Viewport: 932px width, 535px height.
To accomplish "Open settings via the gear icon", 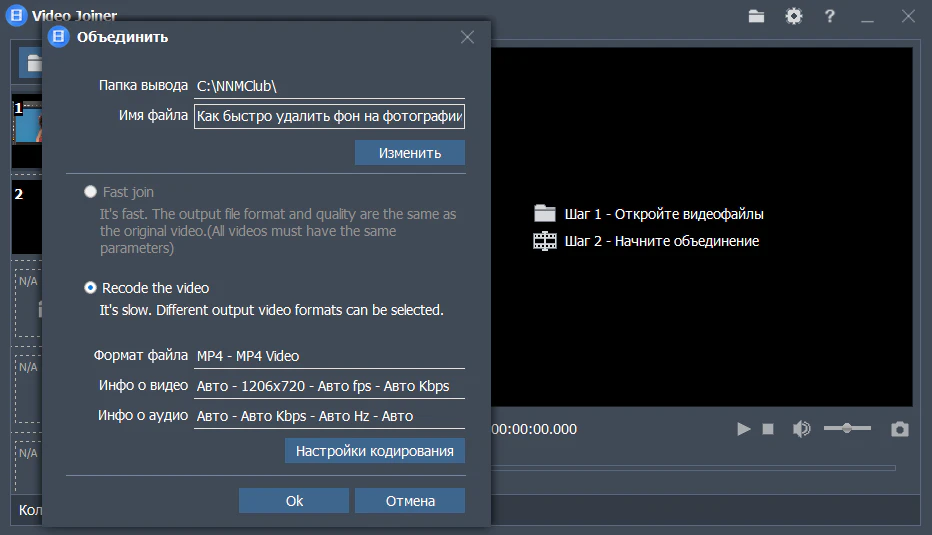I will pyautogui.click(x=794, y=16).
